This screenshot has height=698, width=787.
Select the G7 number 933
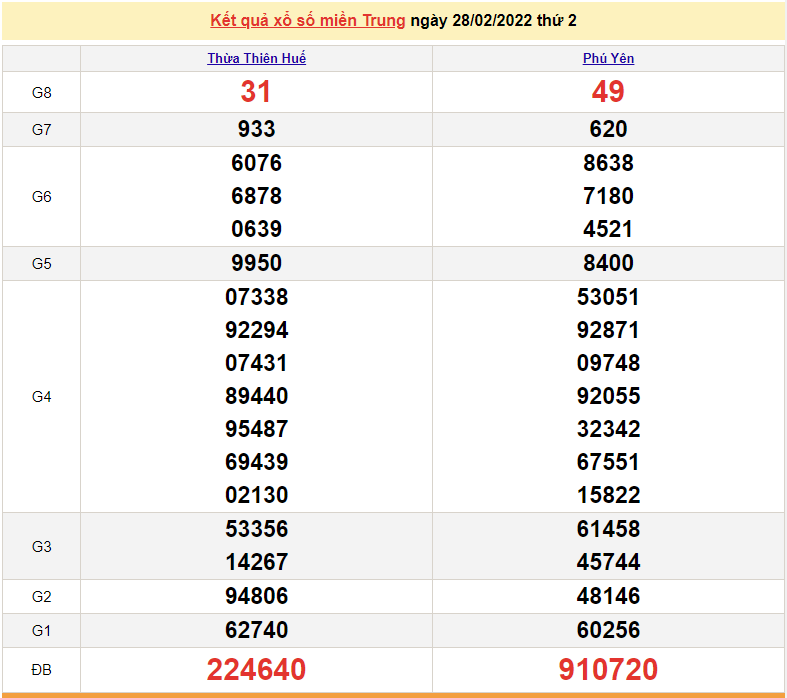coord(256,129)
